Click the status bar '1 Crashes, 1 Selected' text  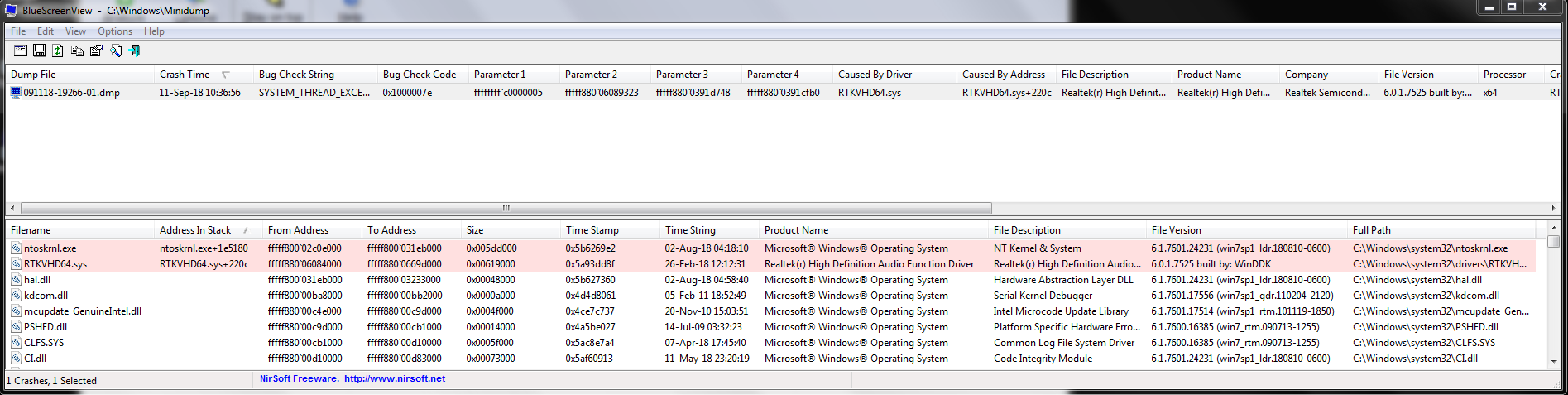tap(51, 381)
